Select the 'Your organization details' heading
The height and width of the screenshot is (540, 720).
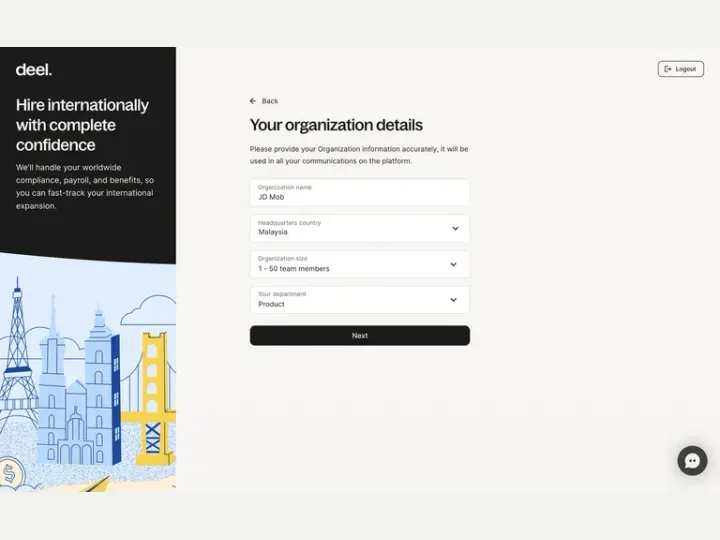coord(336,125)
